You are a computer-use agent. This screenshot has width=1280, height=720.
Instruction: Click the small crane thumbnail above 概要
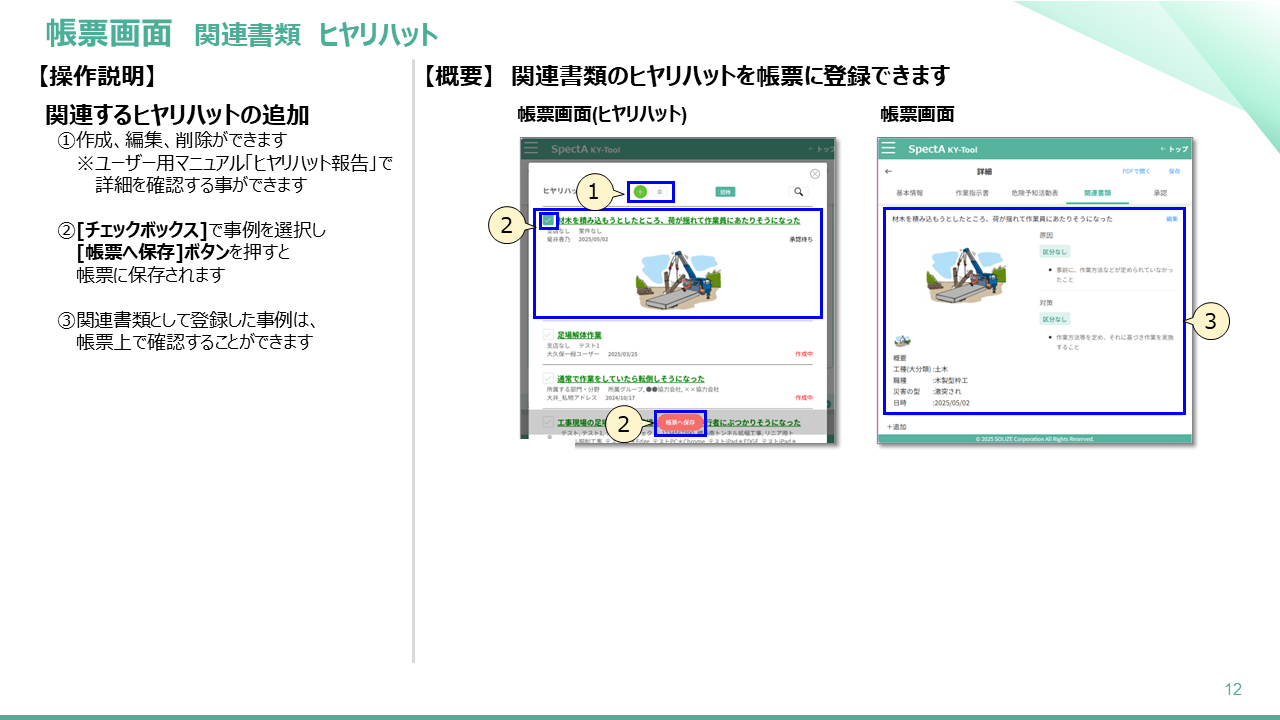coord(902,341)
